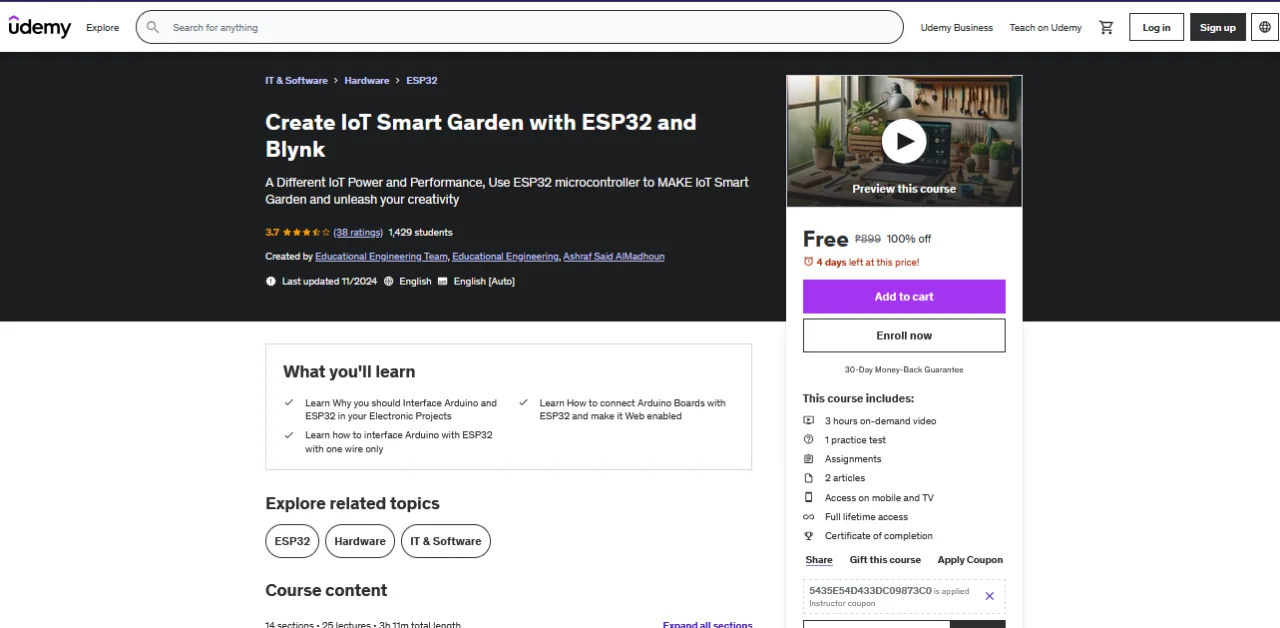Open the Explore menu
The width and height of the screenshot is (1280, 628).
(x=102, y=27)
